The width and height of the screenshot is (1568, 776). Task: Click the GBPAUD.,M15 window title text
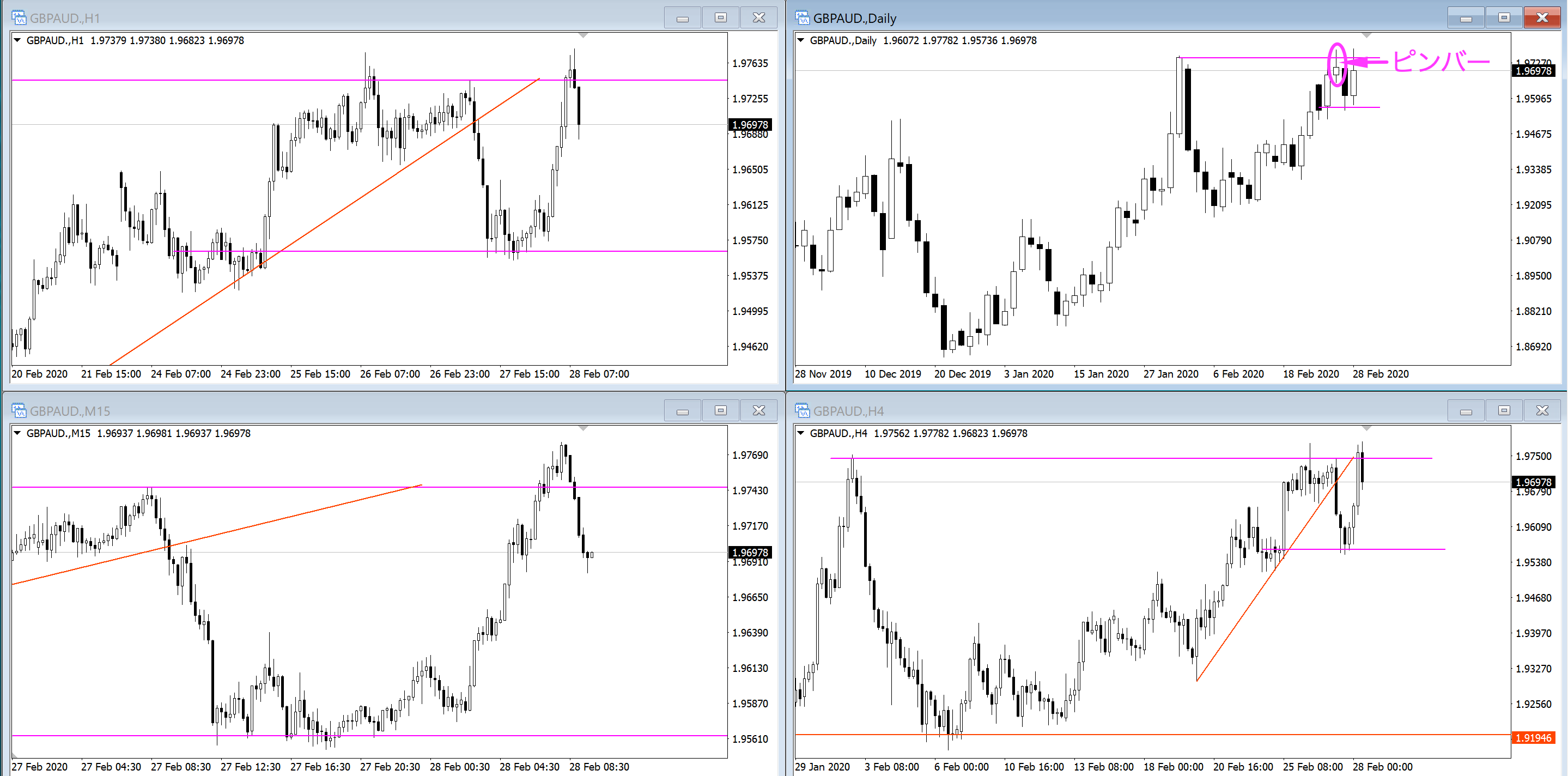pos(70,411)
